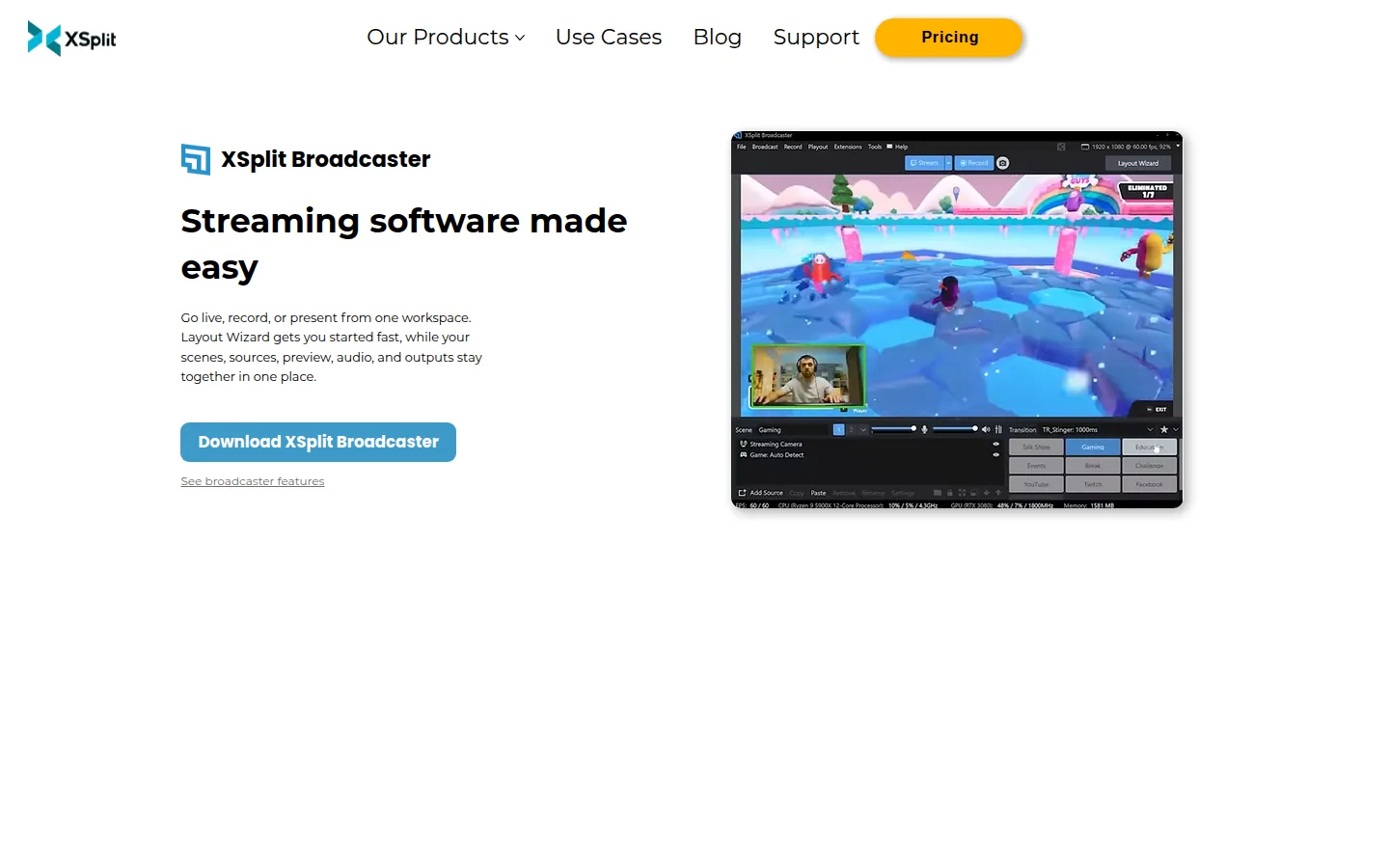1389x868 pixels.
Task: Go to the Use Cases page
Action: pyautogui.click(x=609, y=37)
